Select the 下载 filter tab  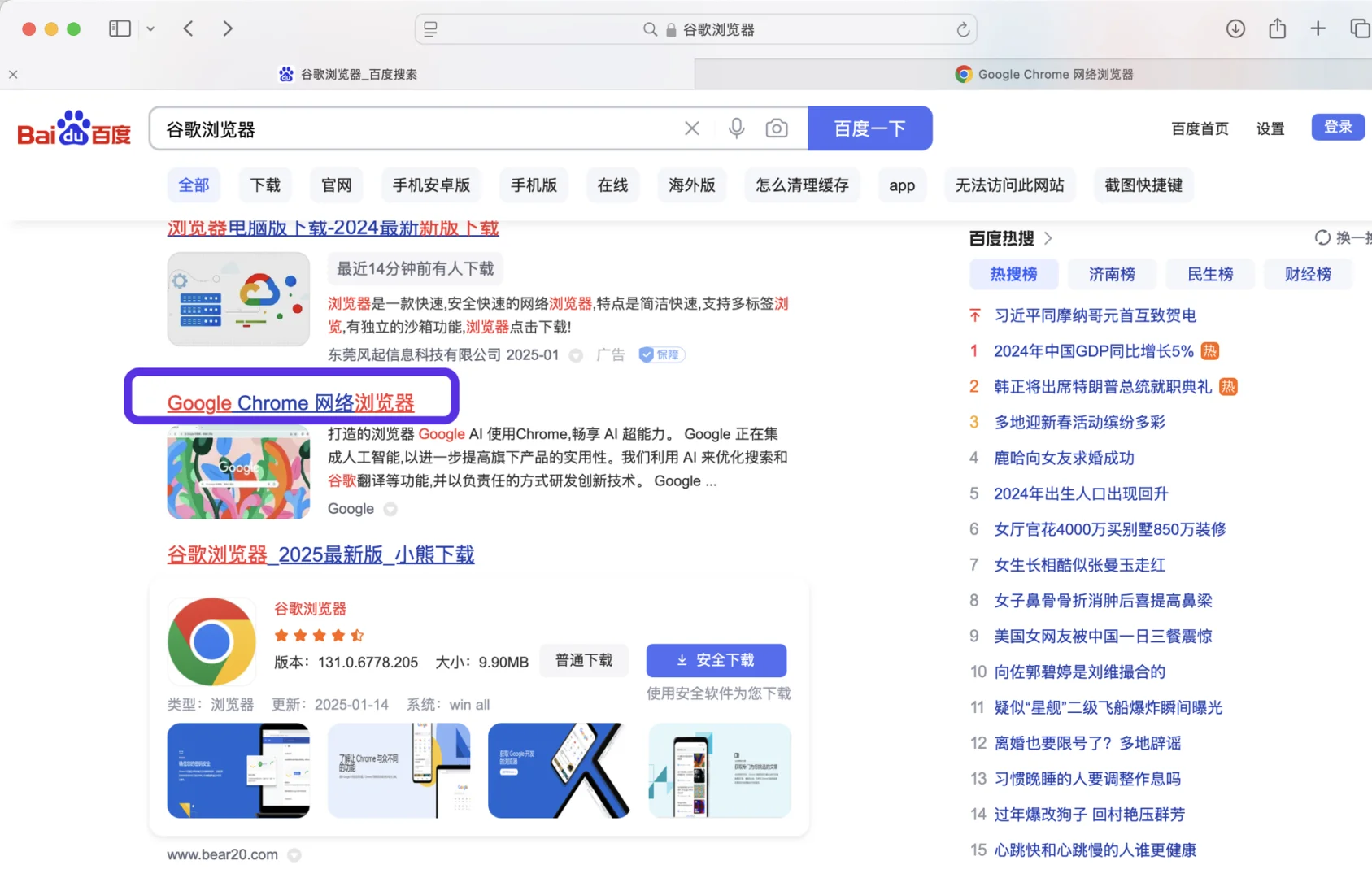coord(265,185)
